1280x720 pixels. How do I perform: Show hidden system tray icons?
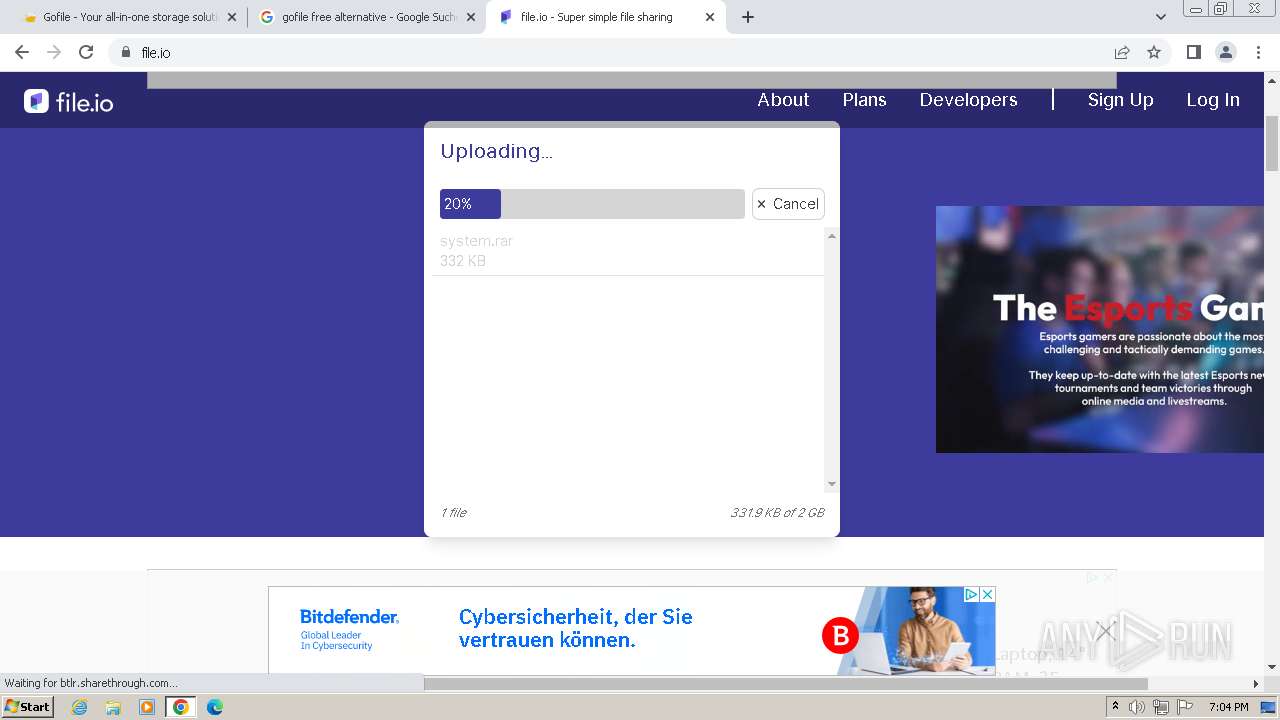1115,707
